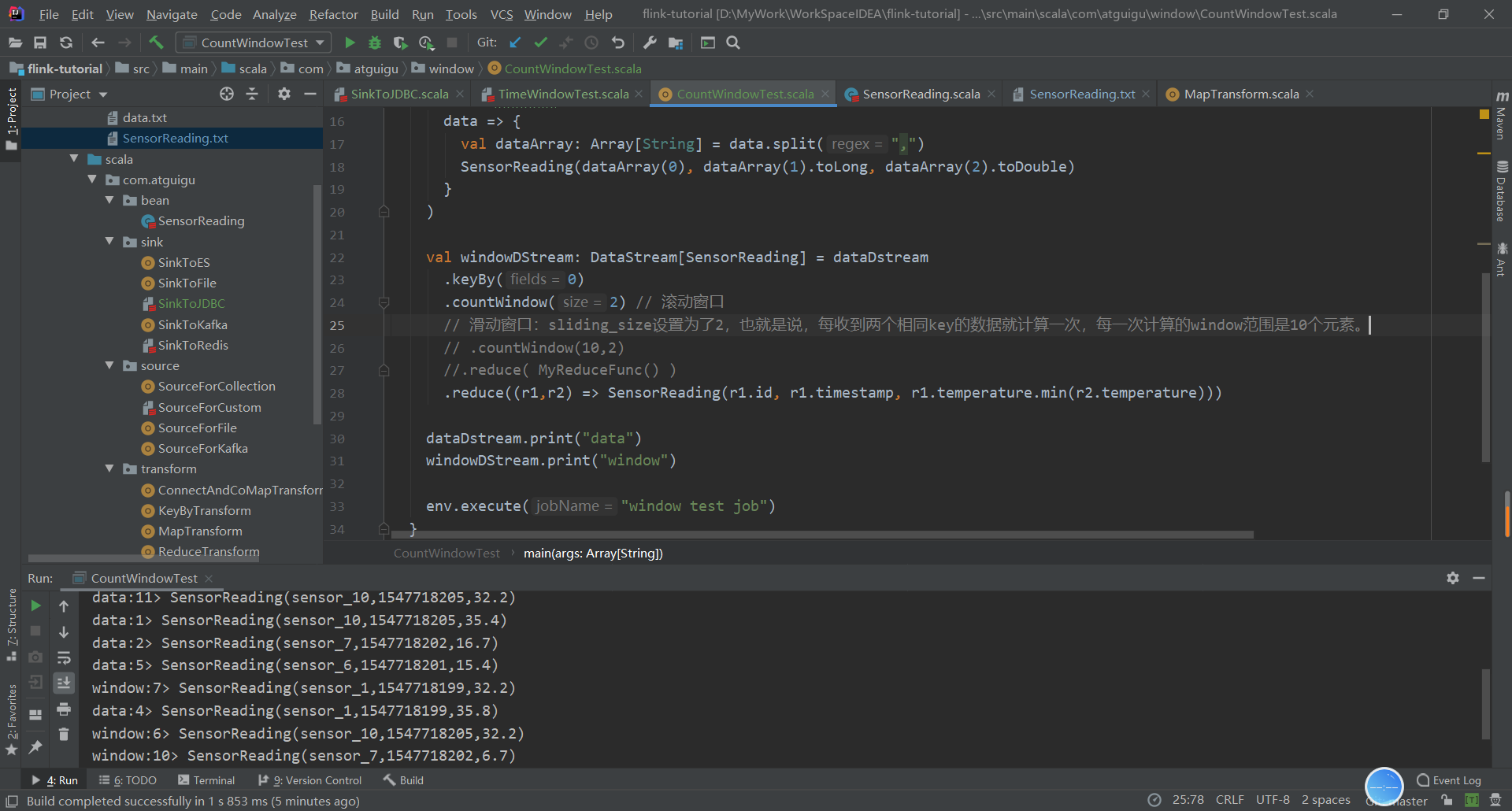Select SourceForCustom in project tree

pyautogui.click(x=209, y=407)
